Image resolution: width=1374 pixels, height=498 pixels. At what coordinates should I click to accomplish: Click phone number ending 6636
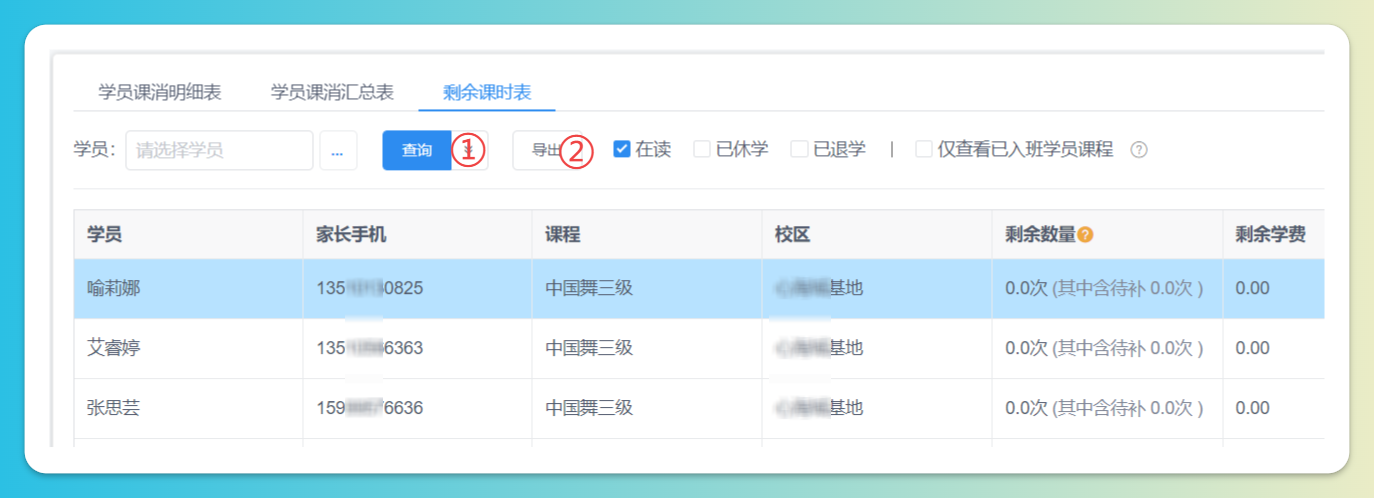[x=370, y=408]
